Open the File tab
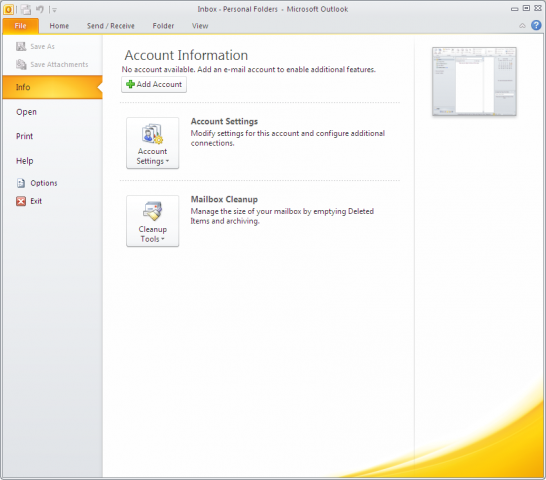This screenshot has width=546, height=480. click(21, 26)
